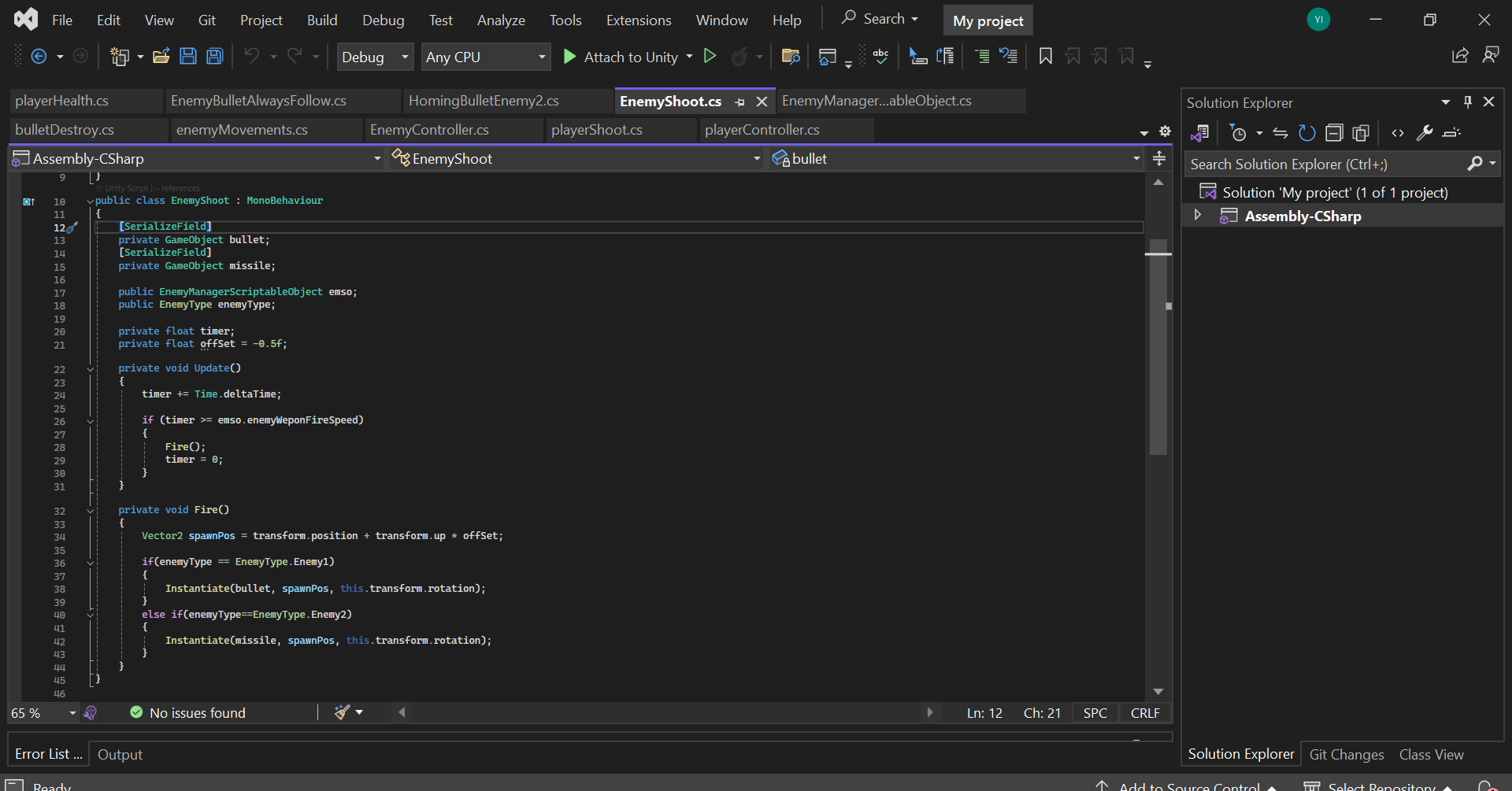Click the Save All icon
This screenshot has width=1512, height=791.
[x=215, y=57]
